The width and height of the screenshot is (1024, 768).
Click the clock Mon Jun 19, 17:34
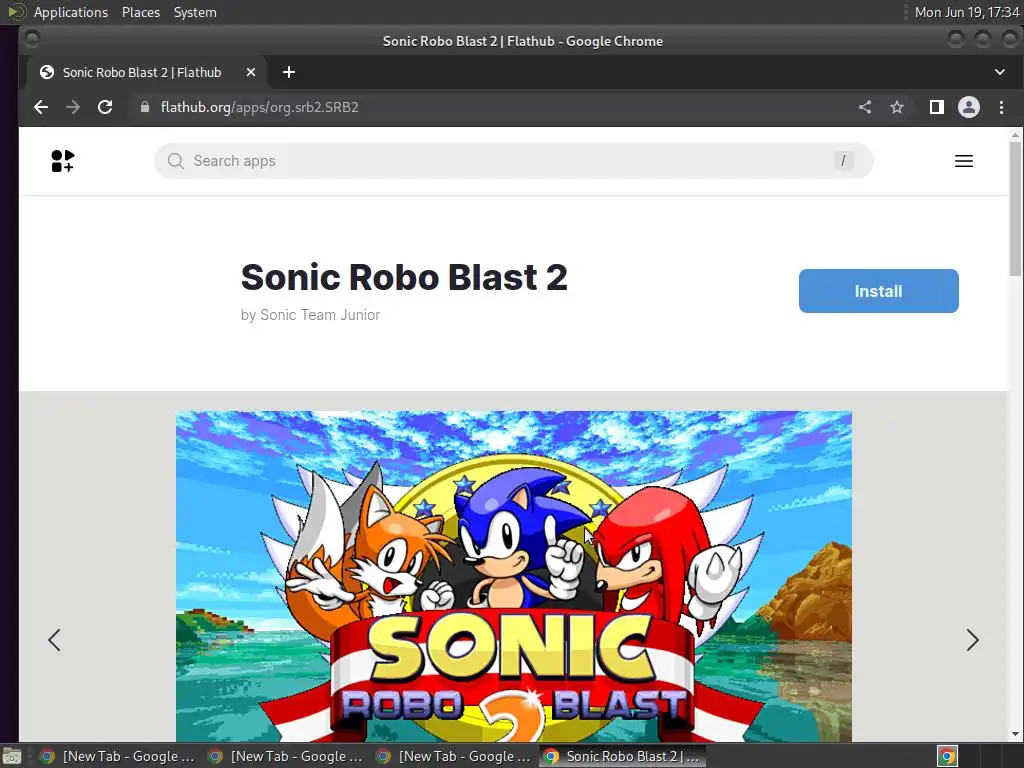pos(967,12)
